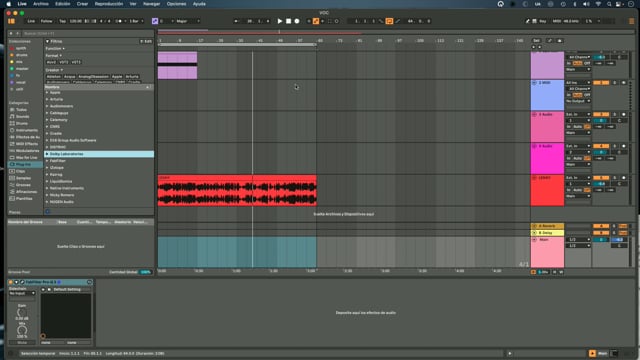Open the Clips category
This screenshot has height=360, width=640.
pyautogui.click(x=20, y=171)
